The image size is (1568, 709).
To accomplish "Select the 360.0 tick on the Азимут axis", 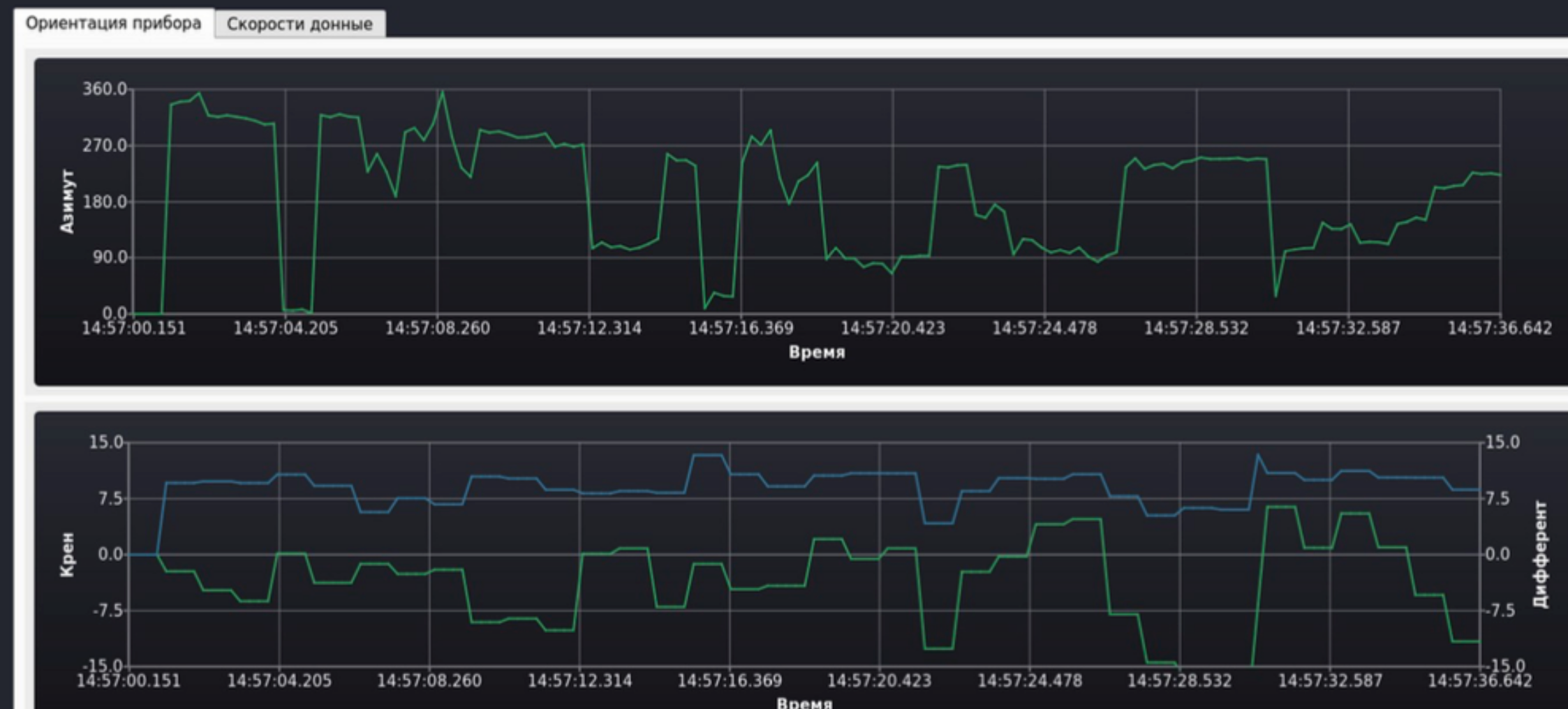I will (x=105, y=89).
